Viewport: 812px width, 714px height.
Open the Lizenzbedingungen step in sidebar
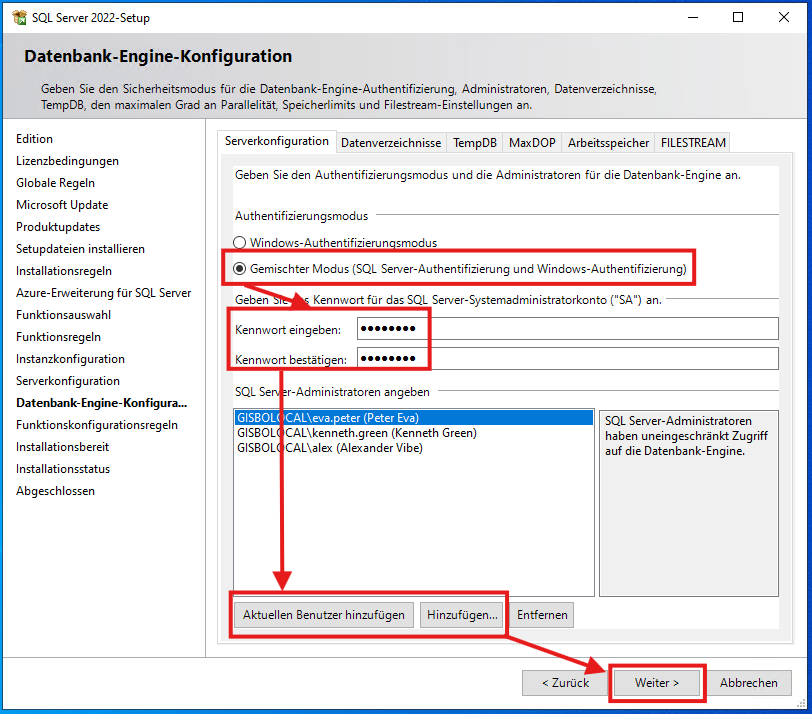tap(67, 160)
